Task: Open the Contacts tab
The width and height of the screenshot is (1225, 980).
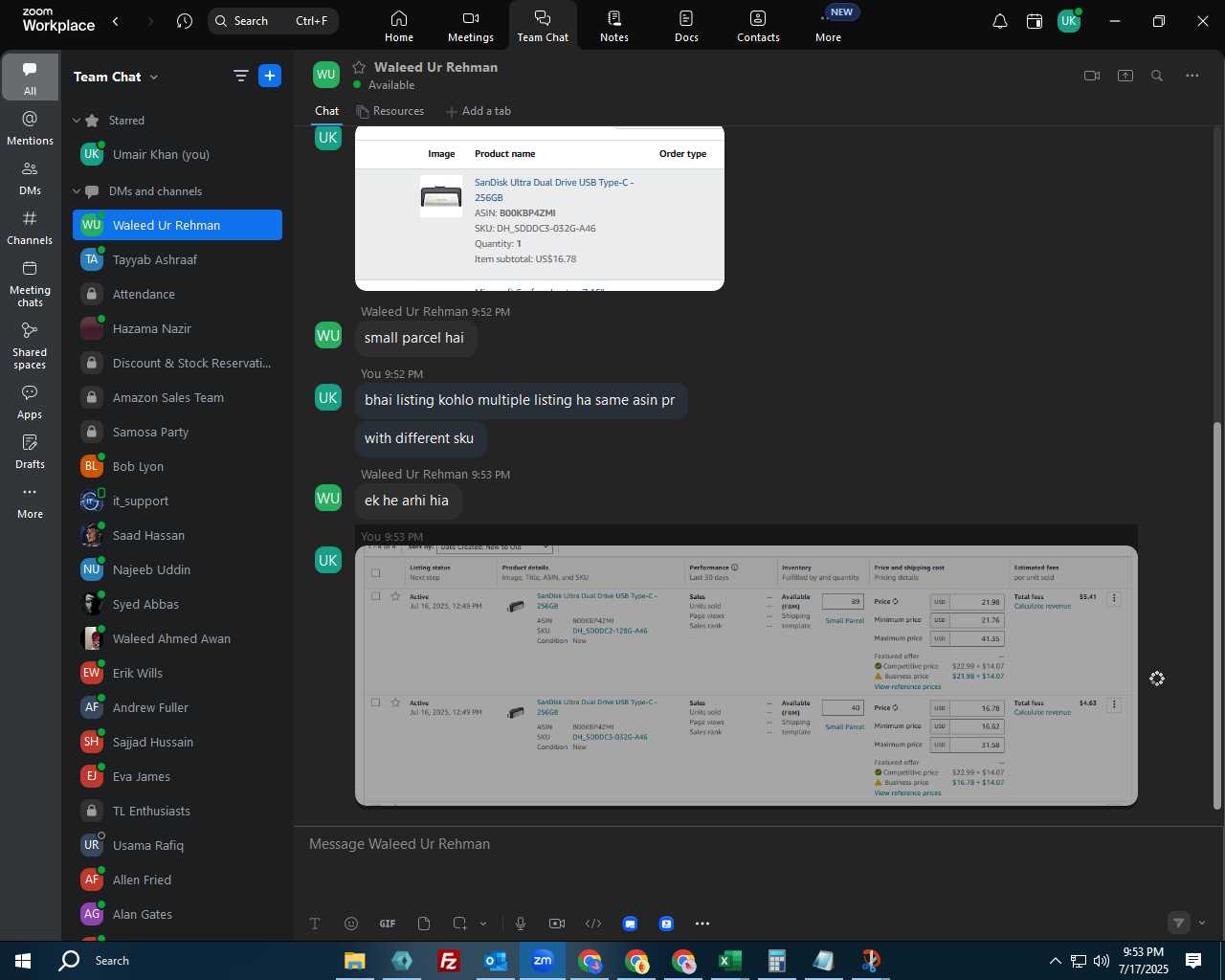Action: point(758,26)
